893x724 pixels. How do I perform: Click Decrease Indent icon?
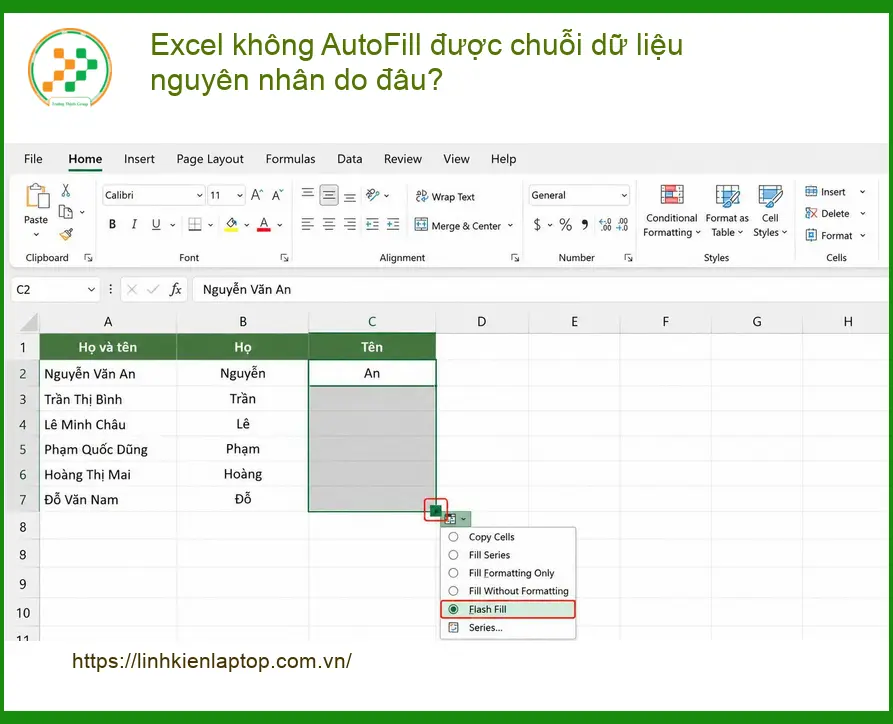click(372, 224)
